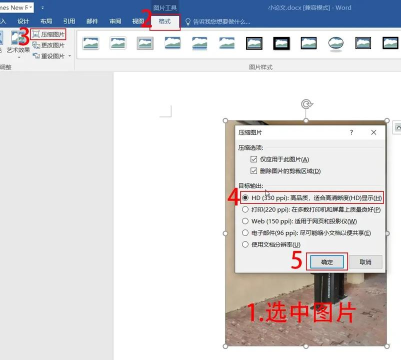Apply the fourth drop-shadow picture style
401x360 pixels.
coord(172,43)
